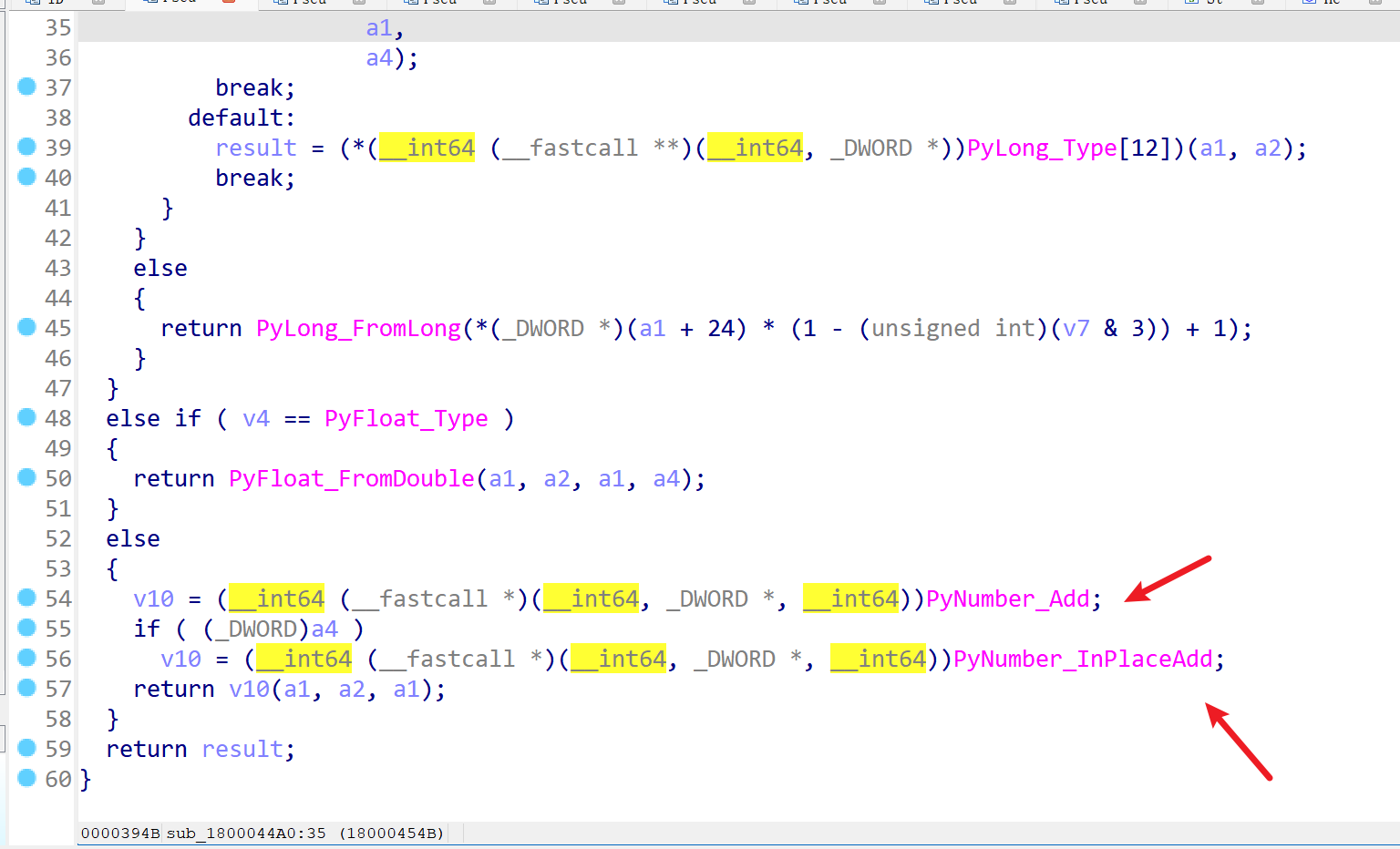1400x849 pixels.
Task: Toggle the breakpoint dot on line 50
Action: pyautogui.click(x=26, y=477)
